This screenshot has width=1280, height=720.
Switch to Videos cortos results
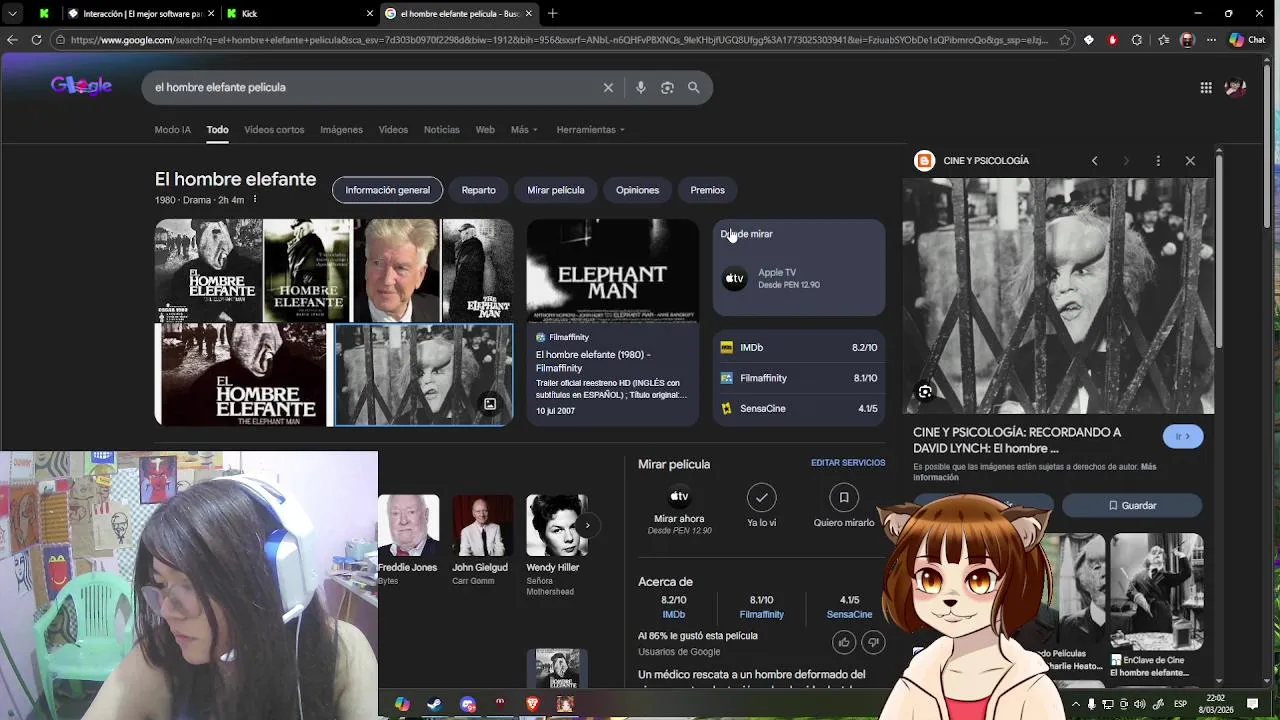pos(274,130)
